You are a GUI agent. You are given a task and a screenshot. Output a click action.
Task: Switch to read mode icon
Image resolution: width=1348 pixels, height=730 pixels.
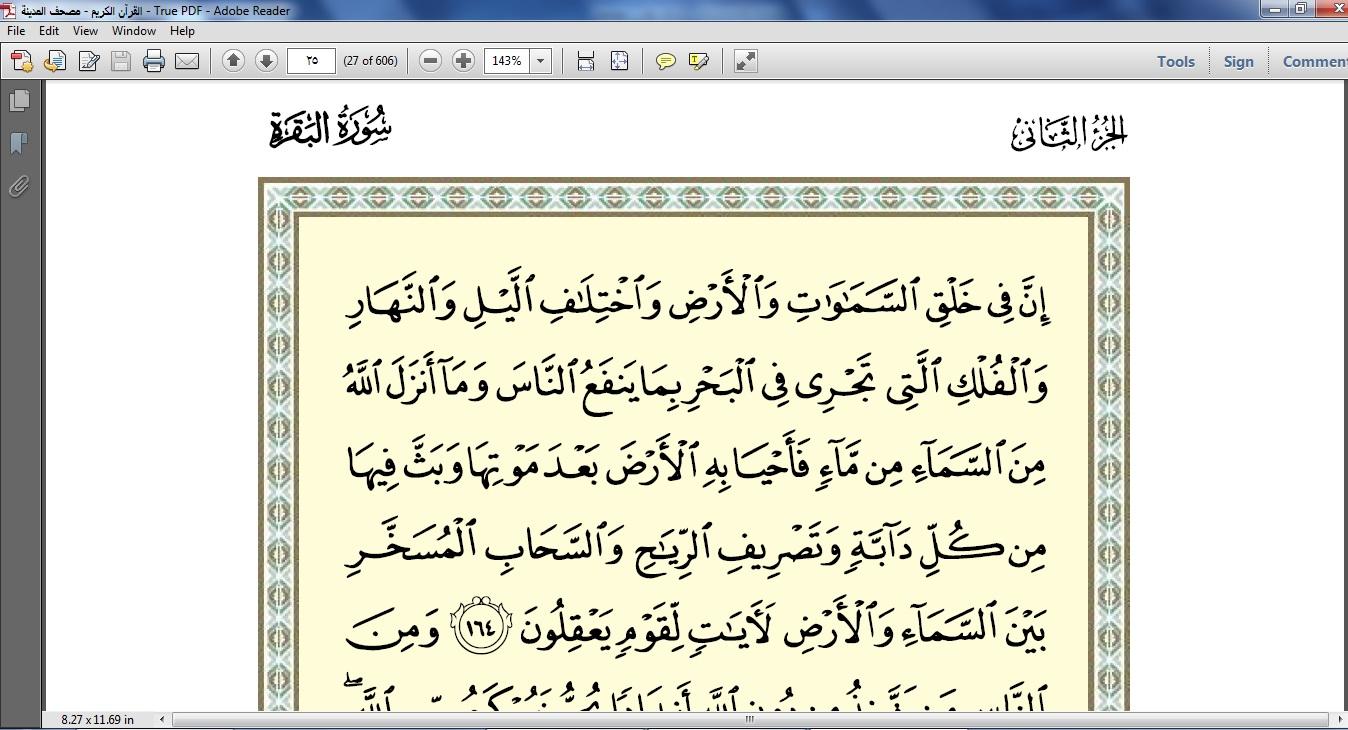pos(746,61)
